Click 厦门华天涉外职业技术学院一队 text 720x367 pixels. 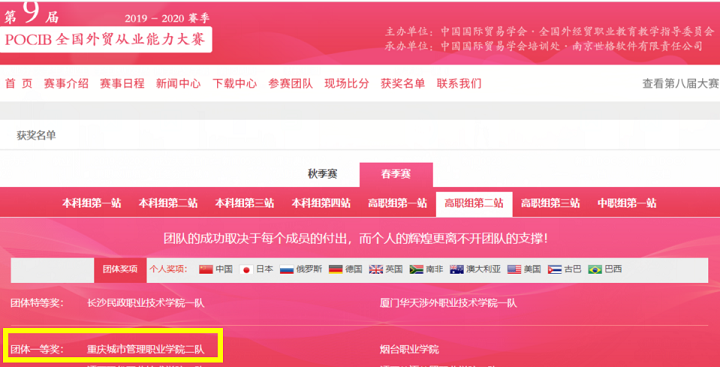(448, 303)
